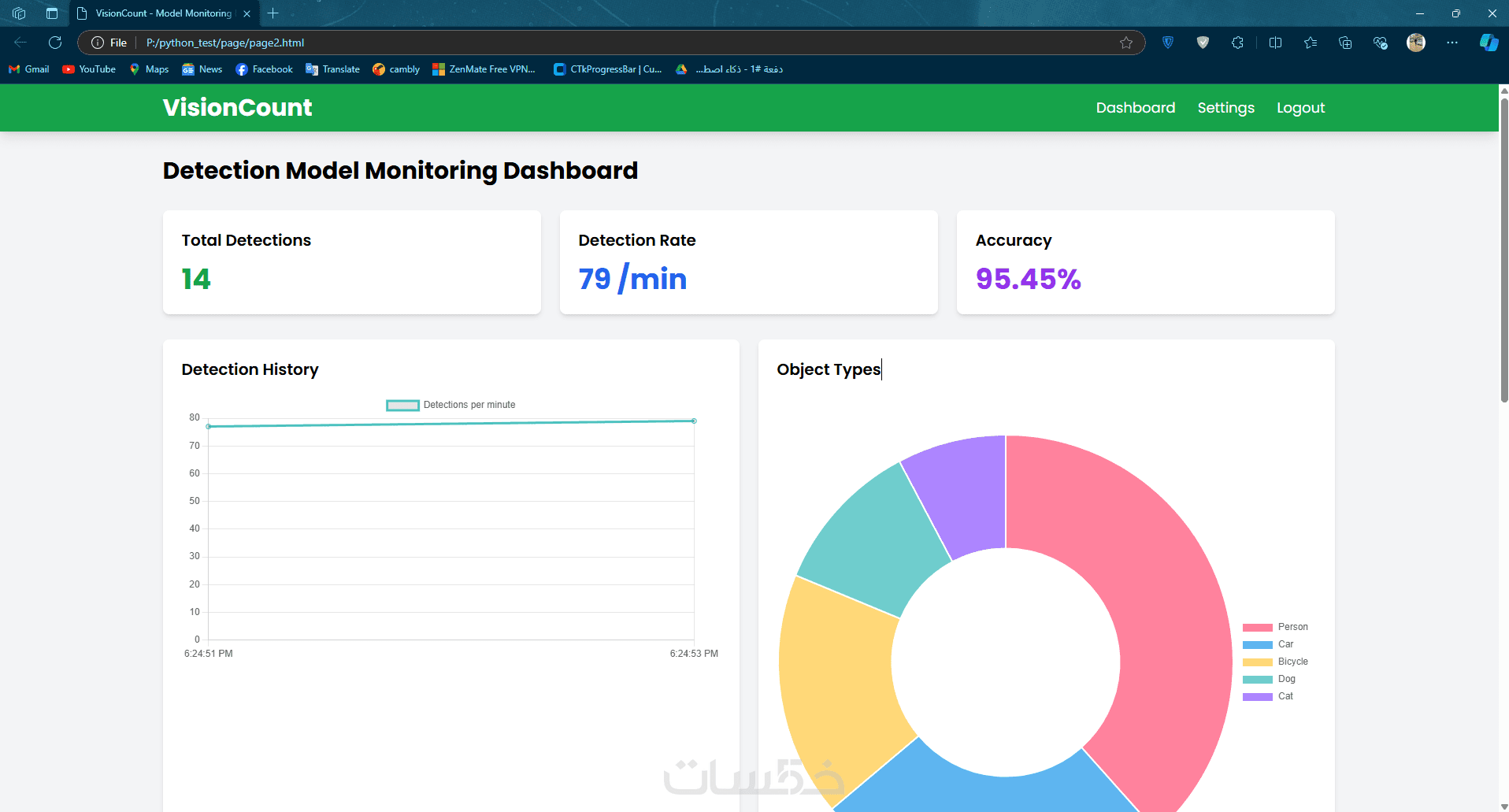Toggle the Bicycle legend entry
This screenshot has width=1509, height=812.
(1275, 662)
